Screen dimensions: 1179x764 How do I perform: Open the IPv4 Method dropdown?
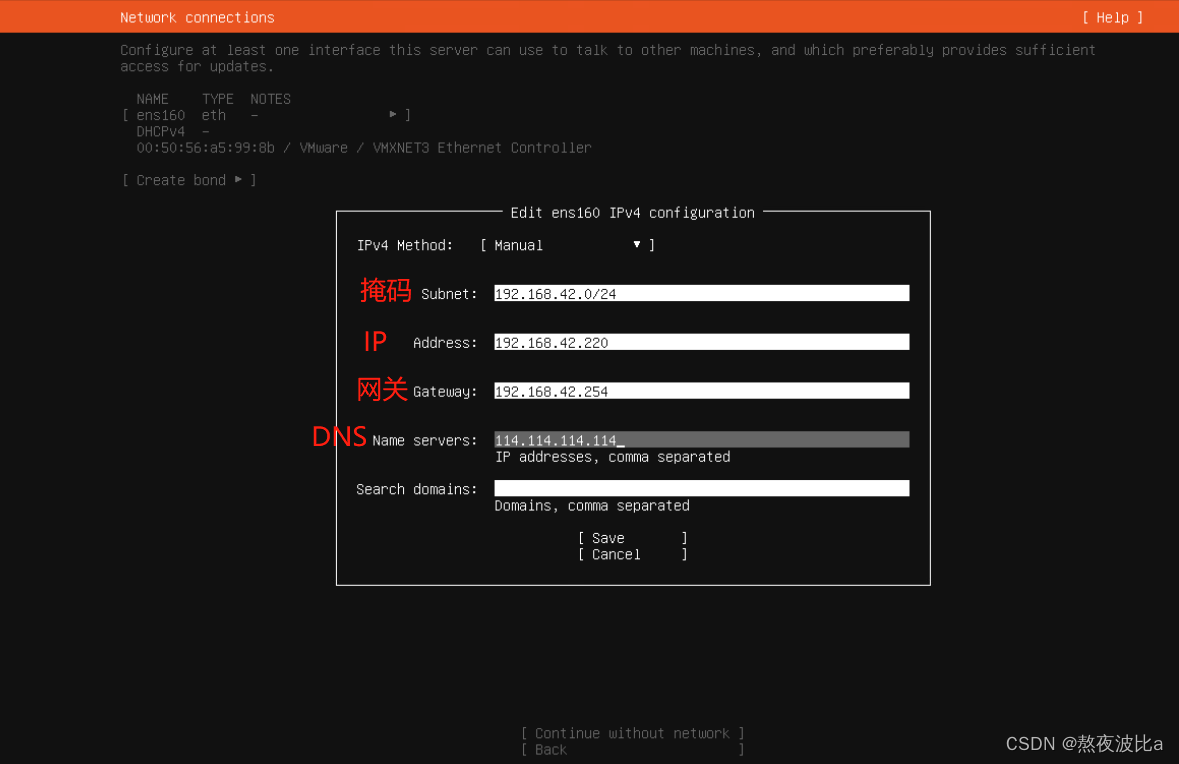(x=567, y=245)
